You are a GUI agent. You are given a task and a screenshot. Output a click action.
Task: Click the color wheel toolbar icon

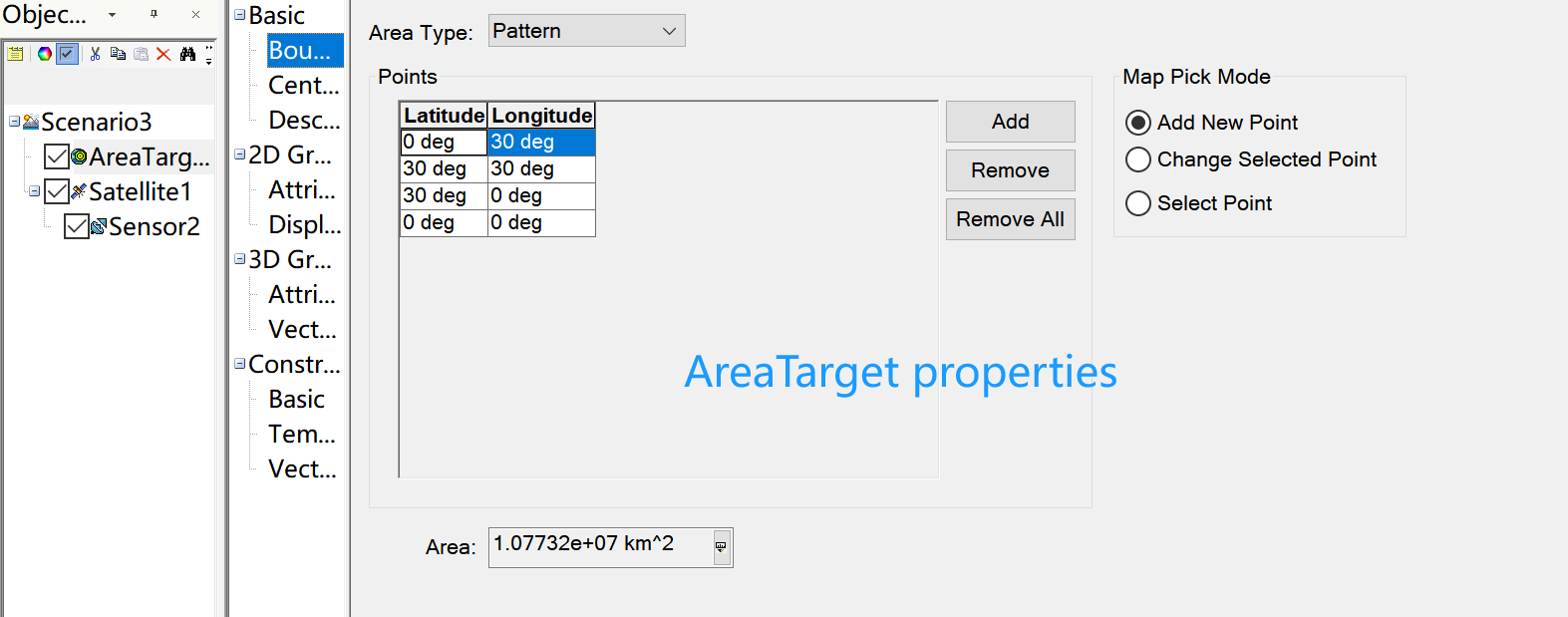coord(45,54)
